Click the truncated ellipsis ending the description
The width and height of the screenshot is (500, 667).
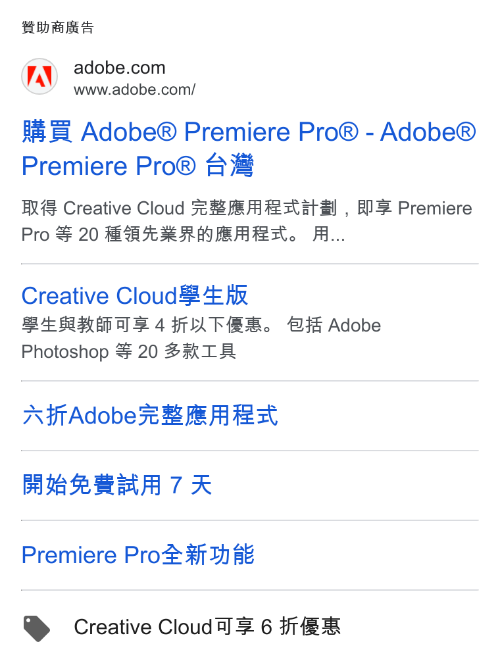tap(337, 237)
